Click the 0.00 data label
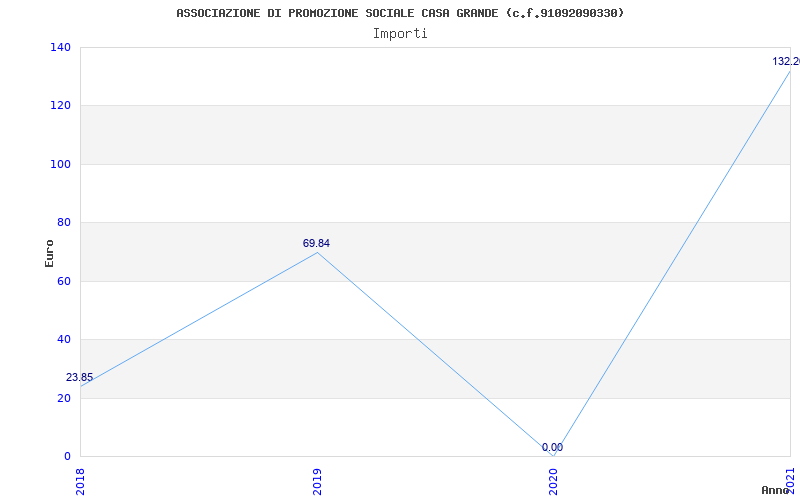Screen dimensions: 800x500 pyautogui.click(x=553, y=447)
